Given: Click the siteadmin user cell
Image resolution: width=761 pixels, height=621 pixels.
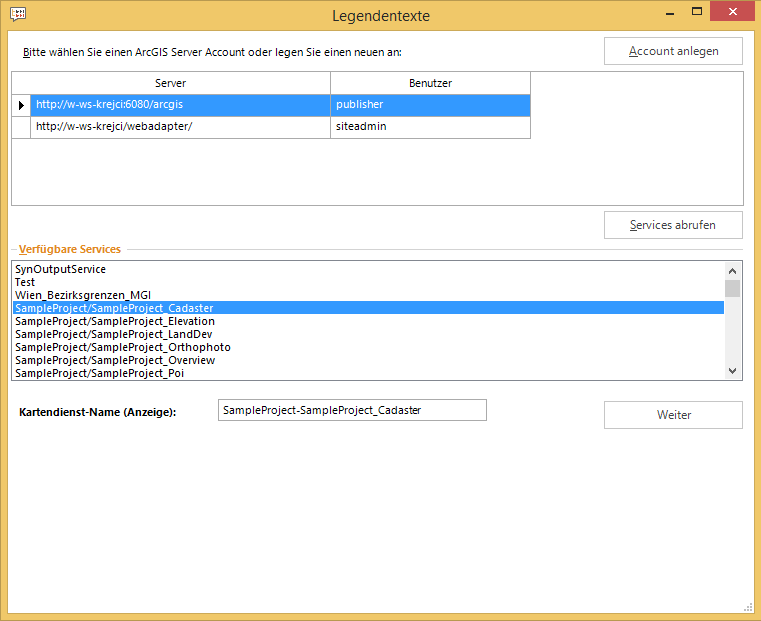Looking at the screenshot, I should 430,128.
